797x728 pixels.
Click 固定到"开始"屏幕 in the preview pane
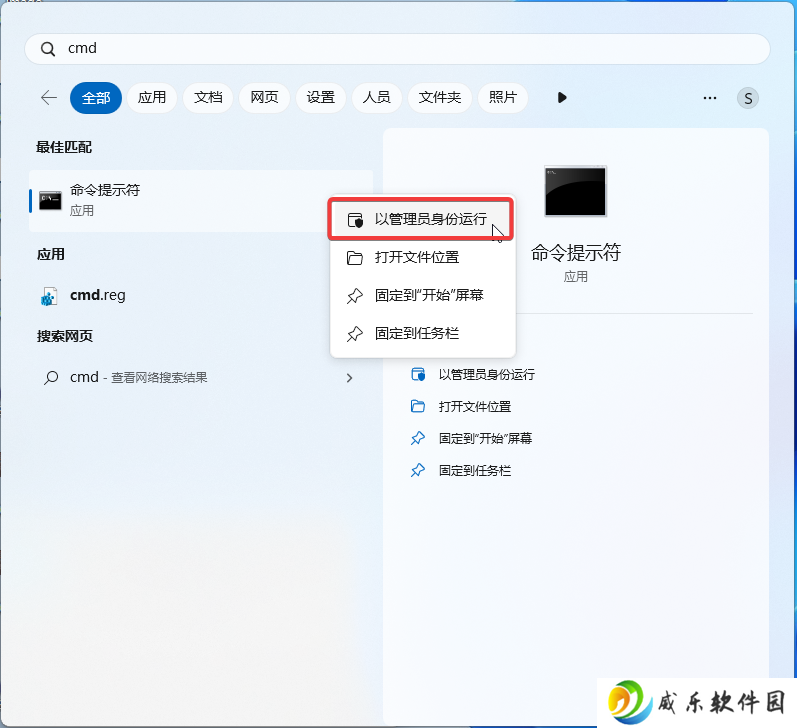coord(485,438)
